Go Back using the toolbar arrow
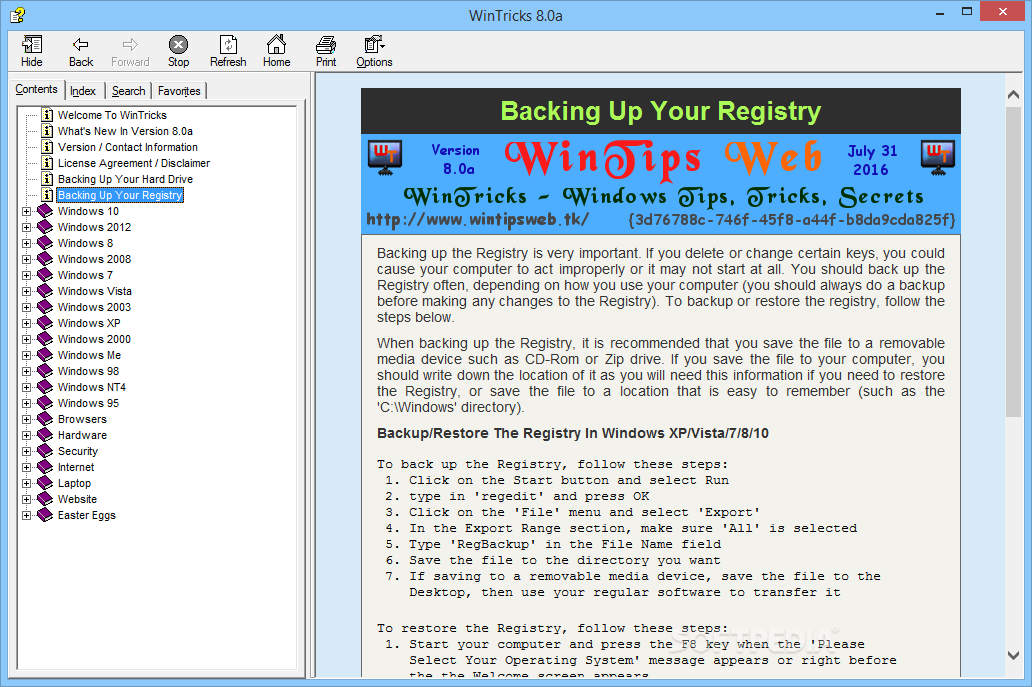Screen dimensions: 1032x687 (x=80, y=44)
